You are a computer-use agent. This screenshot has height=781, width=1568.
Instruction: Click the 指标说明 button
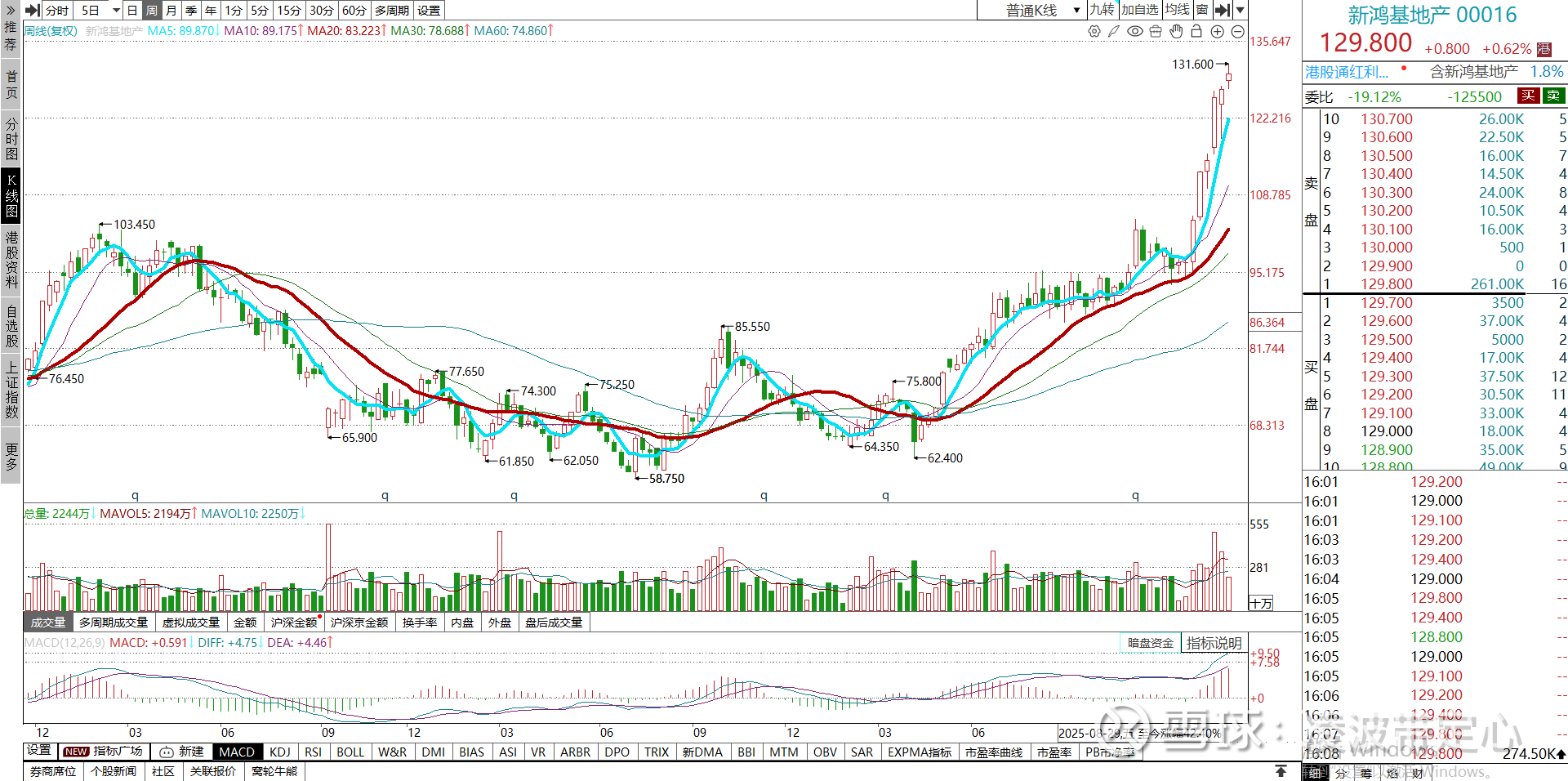click(1214, 643)
